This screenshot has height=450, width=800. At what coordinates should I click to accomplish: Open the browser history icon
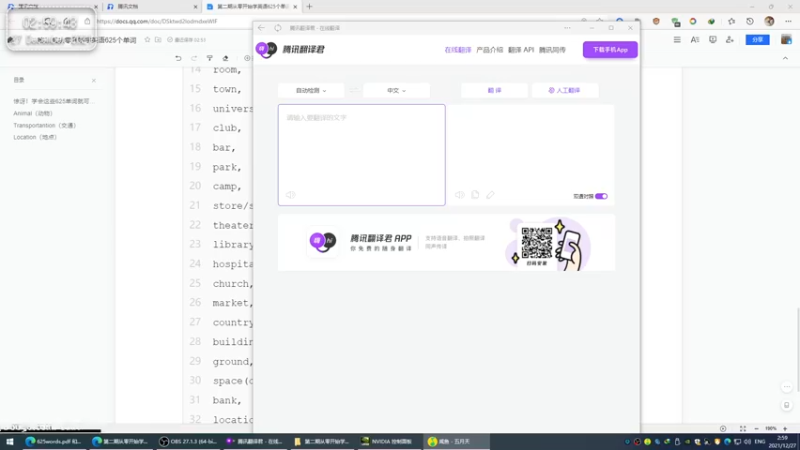click(x=750, y=21)
